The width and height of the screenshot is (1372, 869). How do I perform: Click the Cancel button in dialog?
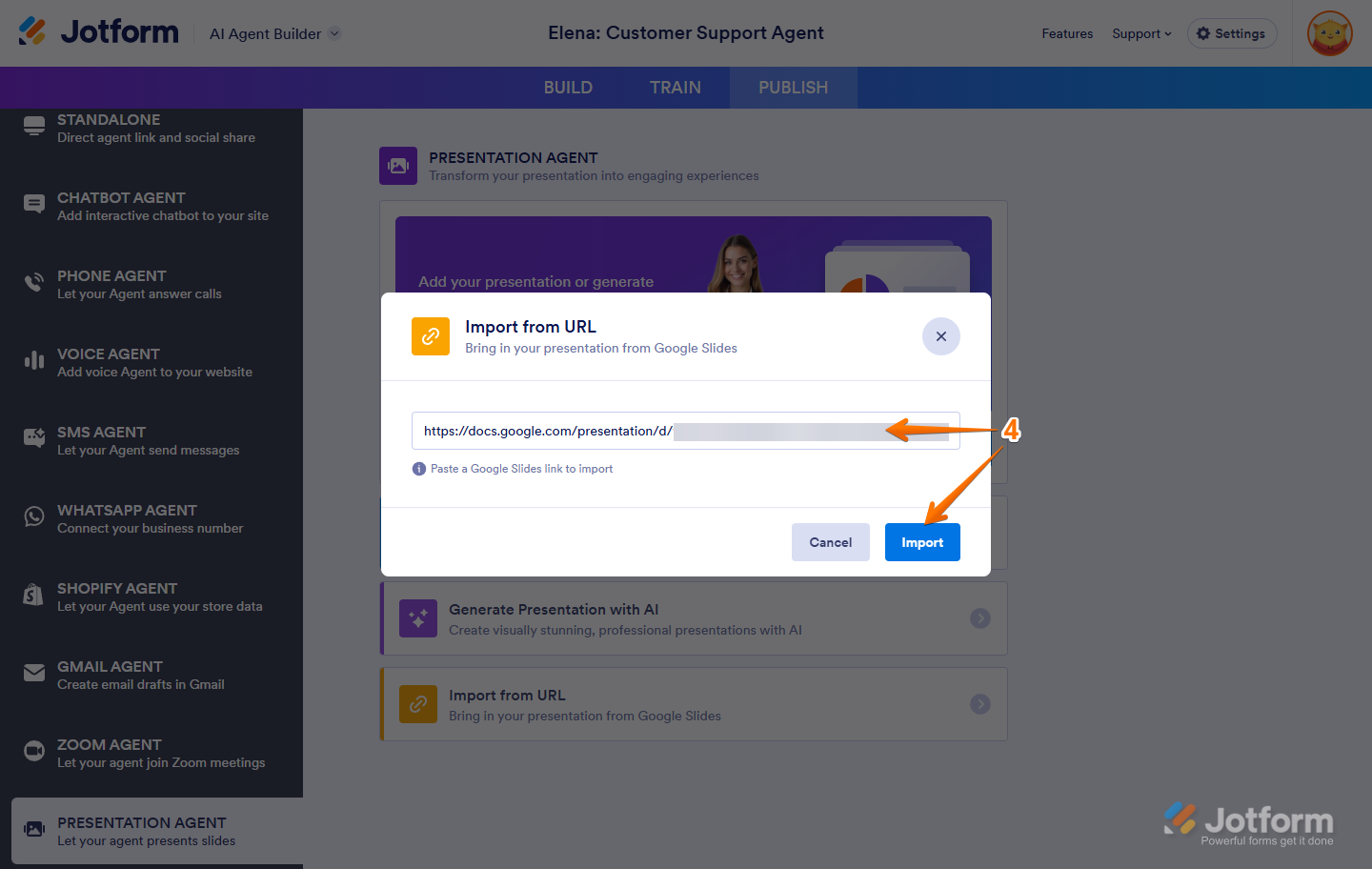pyautogui.click(x=830, y=542)
